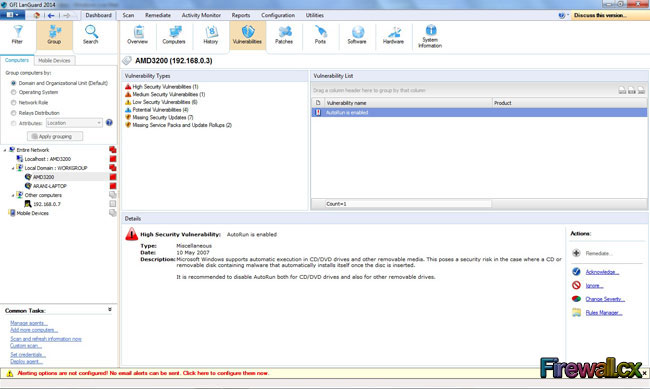
Task: Open the Activity Monitor tab
Action: [201, 15]
